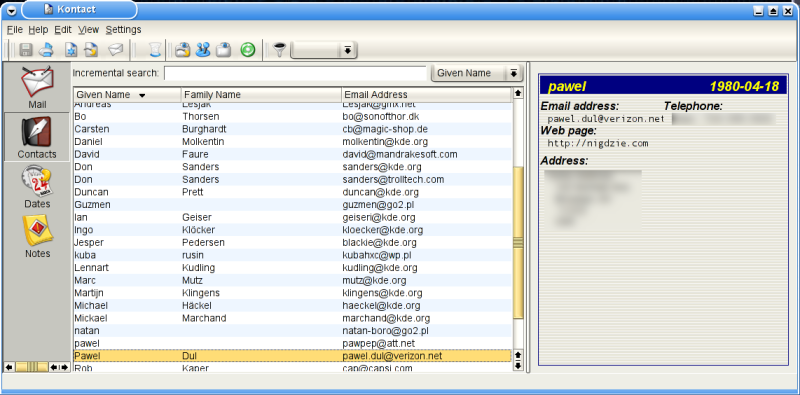Select the pawpep@att.net contact row
This screenshot has width=800, height=395.
[292, 343]
